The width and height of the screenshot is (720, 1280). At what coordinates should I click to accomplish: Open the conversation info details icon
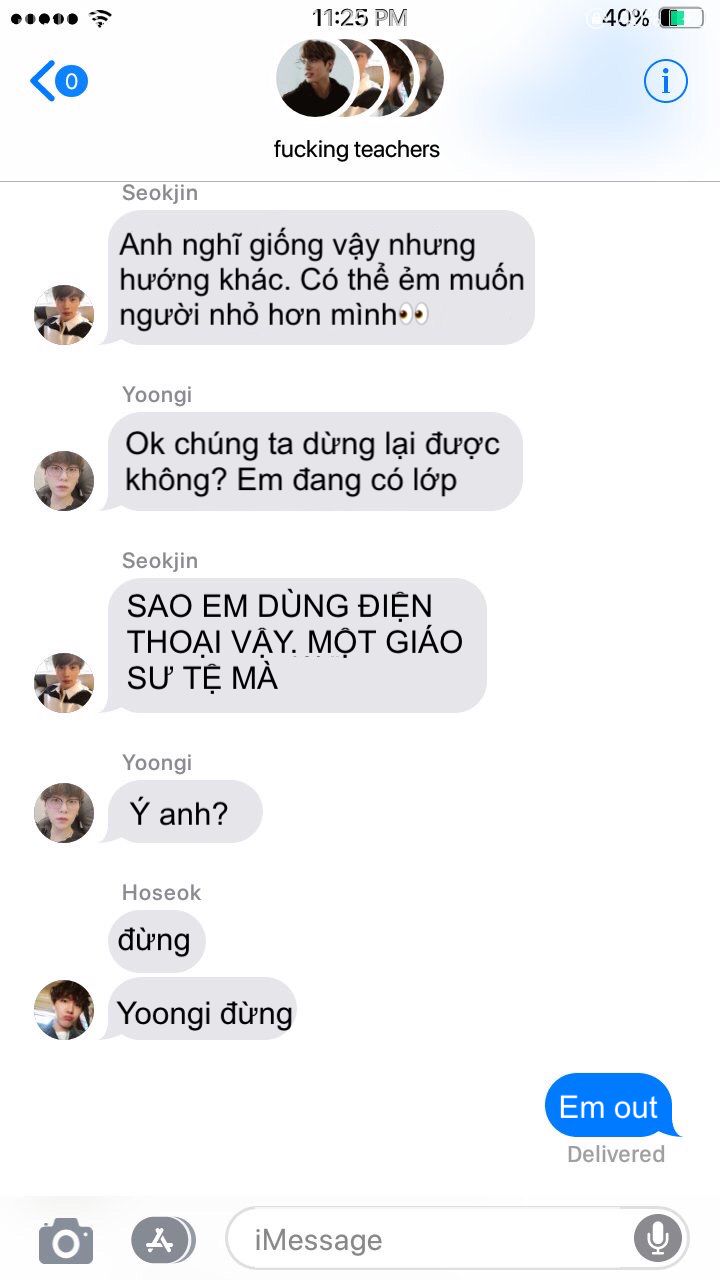pyautogui.click(x=665, y=80)
